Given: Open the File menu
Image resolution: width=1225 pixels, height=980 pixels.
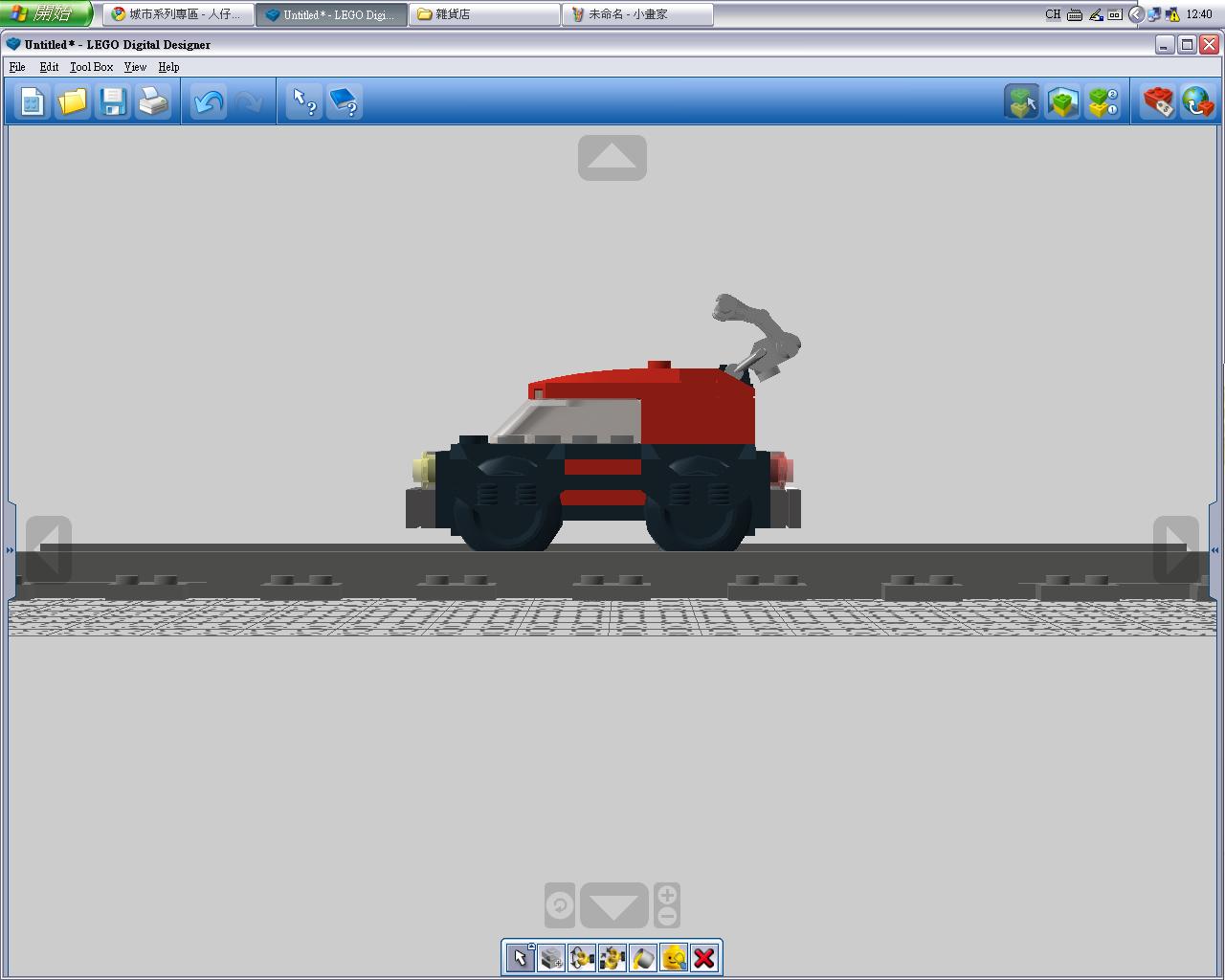Looking at the screenshot, I should (x=17, y=67).
